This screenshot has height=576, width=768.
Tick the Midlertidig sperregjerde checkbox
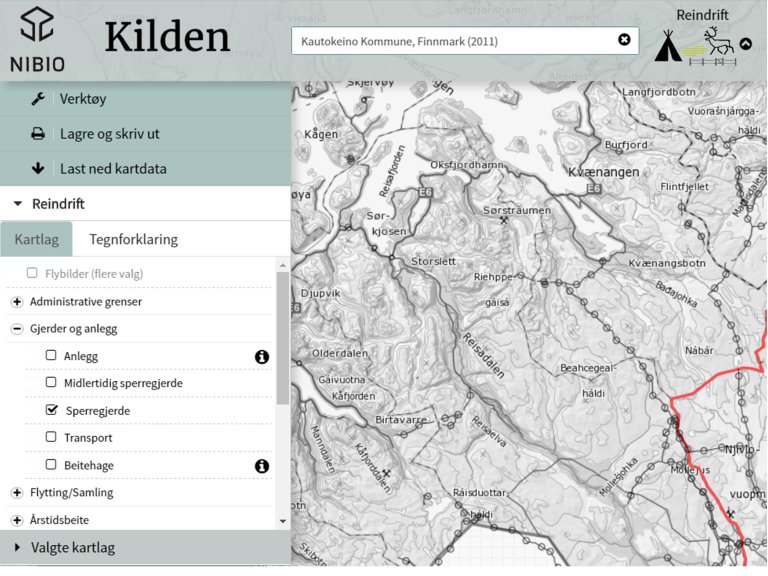[51, 382]
